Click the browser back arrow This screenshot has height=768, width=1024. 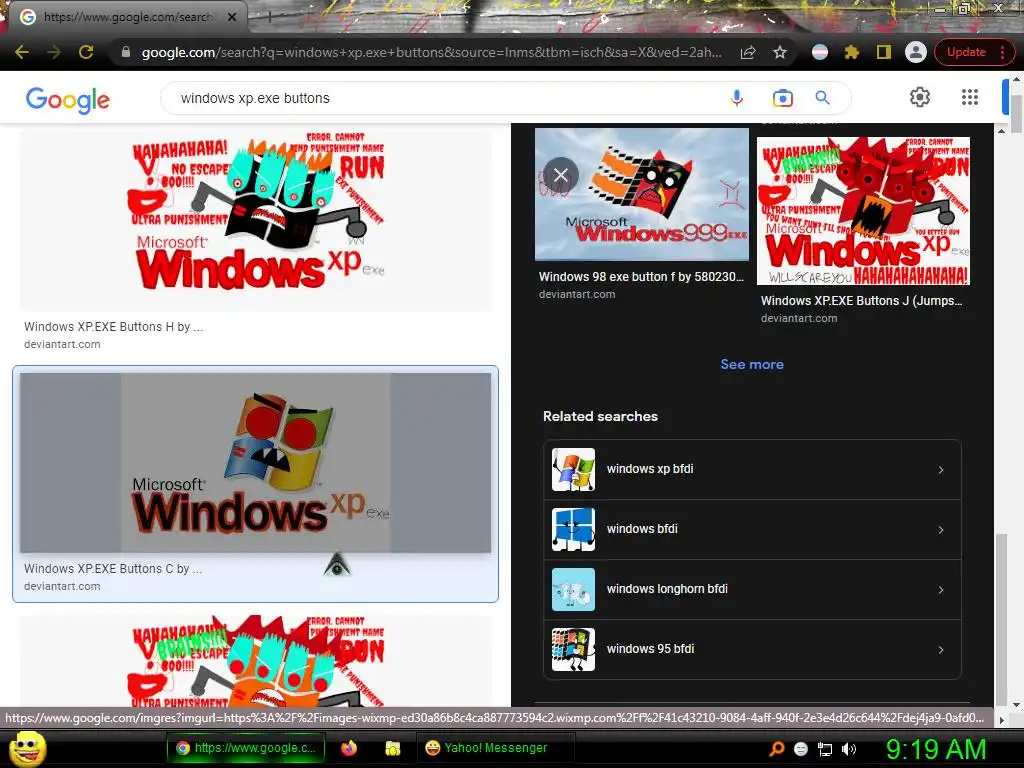click(x=22, y=52)
